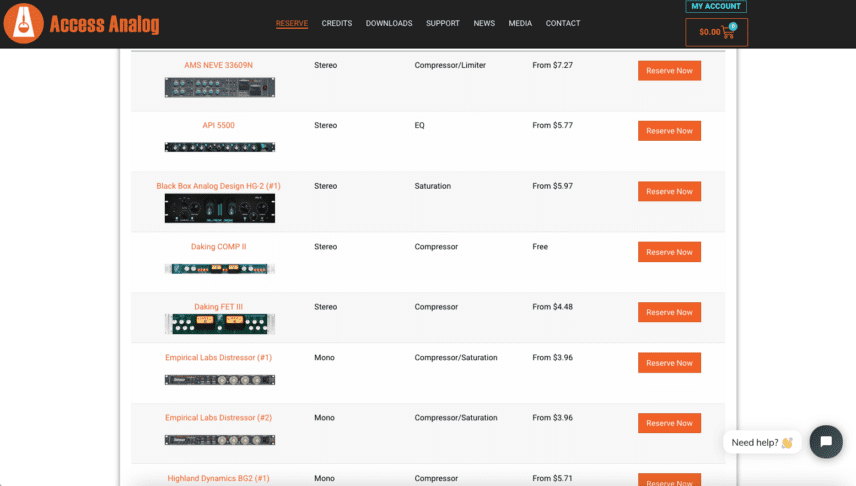Select the 'Compressor/Limiter' type text
The height and width of the screenshot is (486, 856).
point(450,65)
